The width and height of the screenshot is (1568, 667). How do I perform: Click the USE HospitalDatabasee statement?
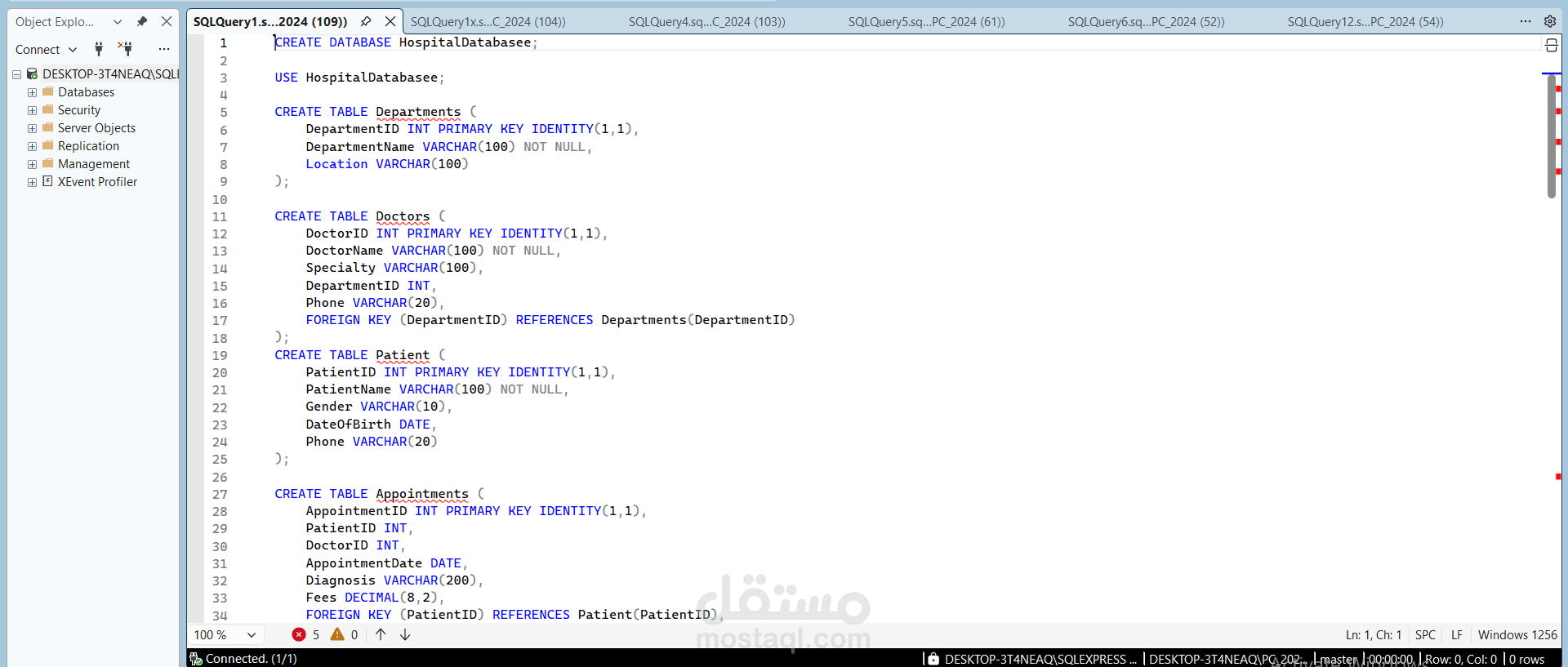pyautogui.click(x=359, y=78)
